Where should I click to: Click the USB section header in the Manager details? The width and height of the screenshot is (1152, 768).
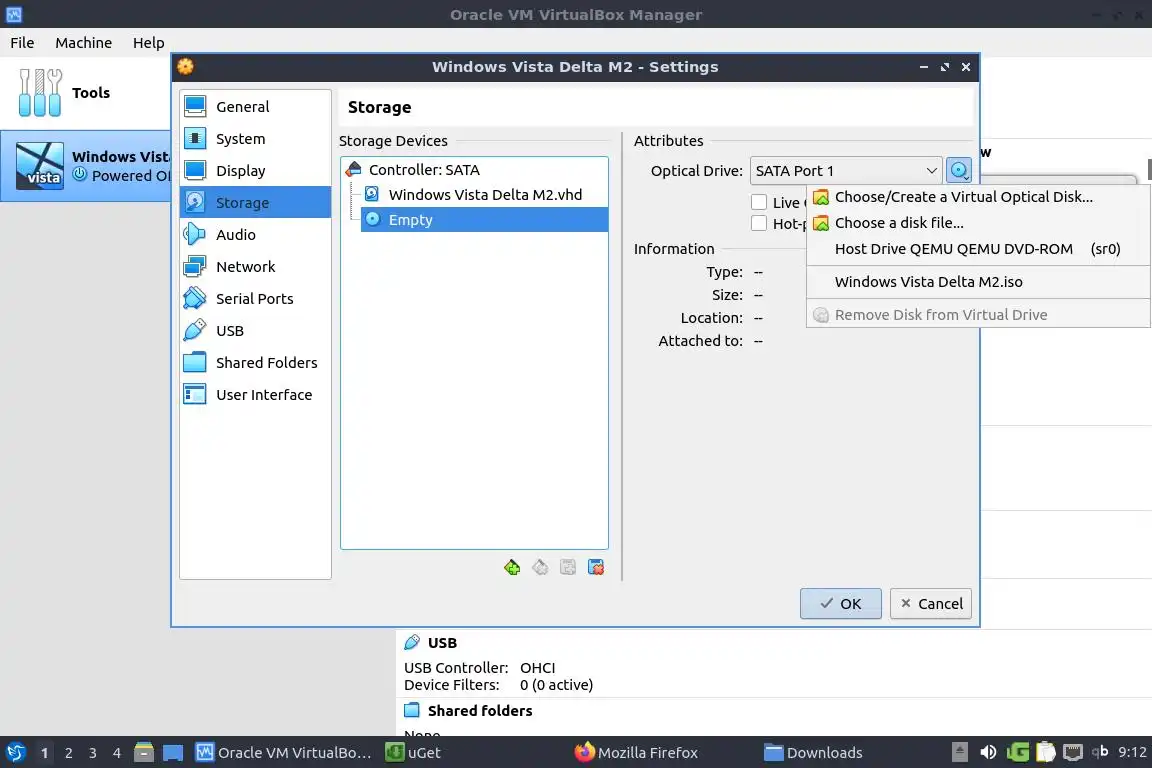(x=442, y=643)
